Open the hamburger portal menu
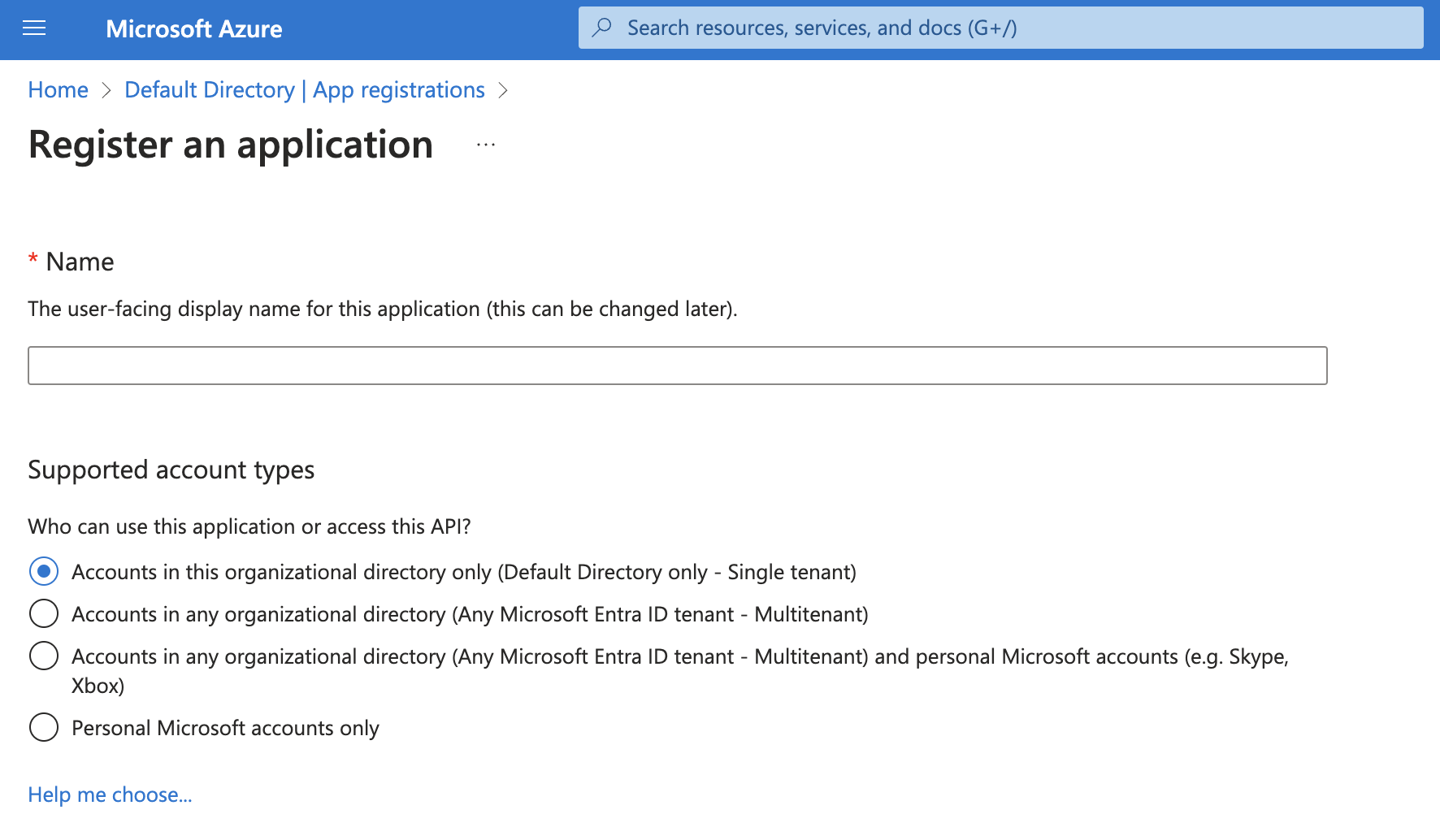Screen dimensions: 1440x840 pos(34,29)
